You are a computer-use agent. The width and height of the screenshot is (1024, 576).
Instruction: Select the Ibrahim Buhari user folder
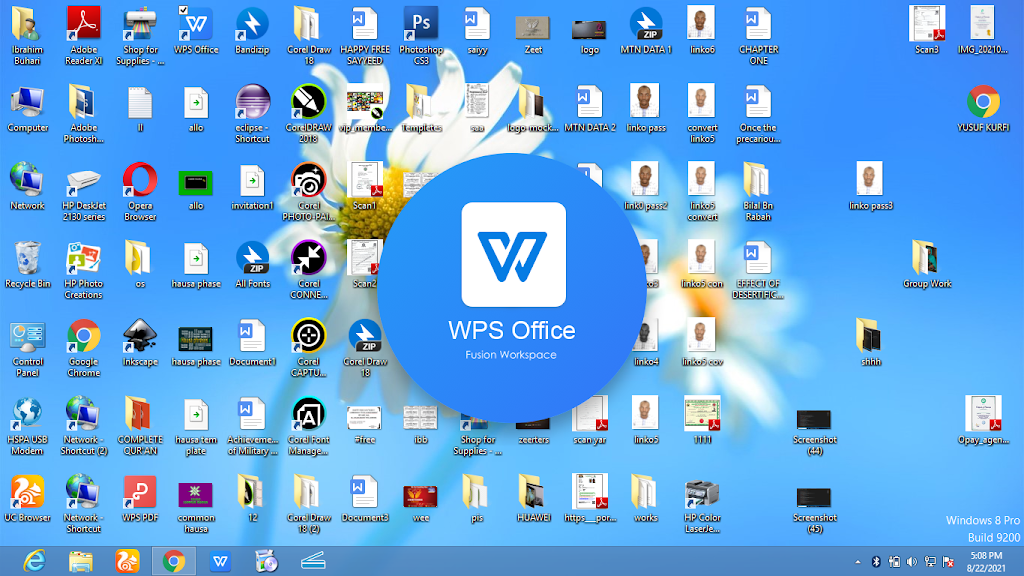coord(27,25)
